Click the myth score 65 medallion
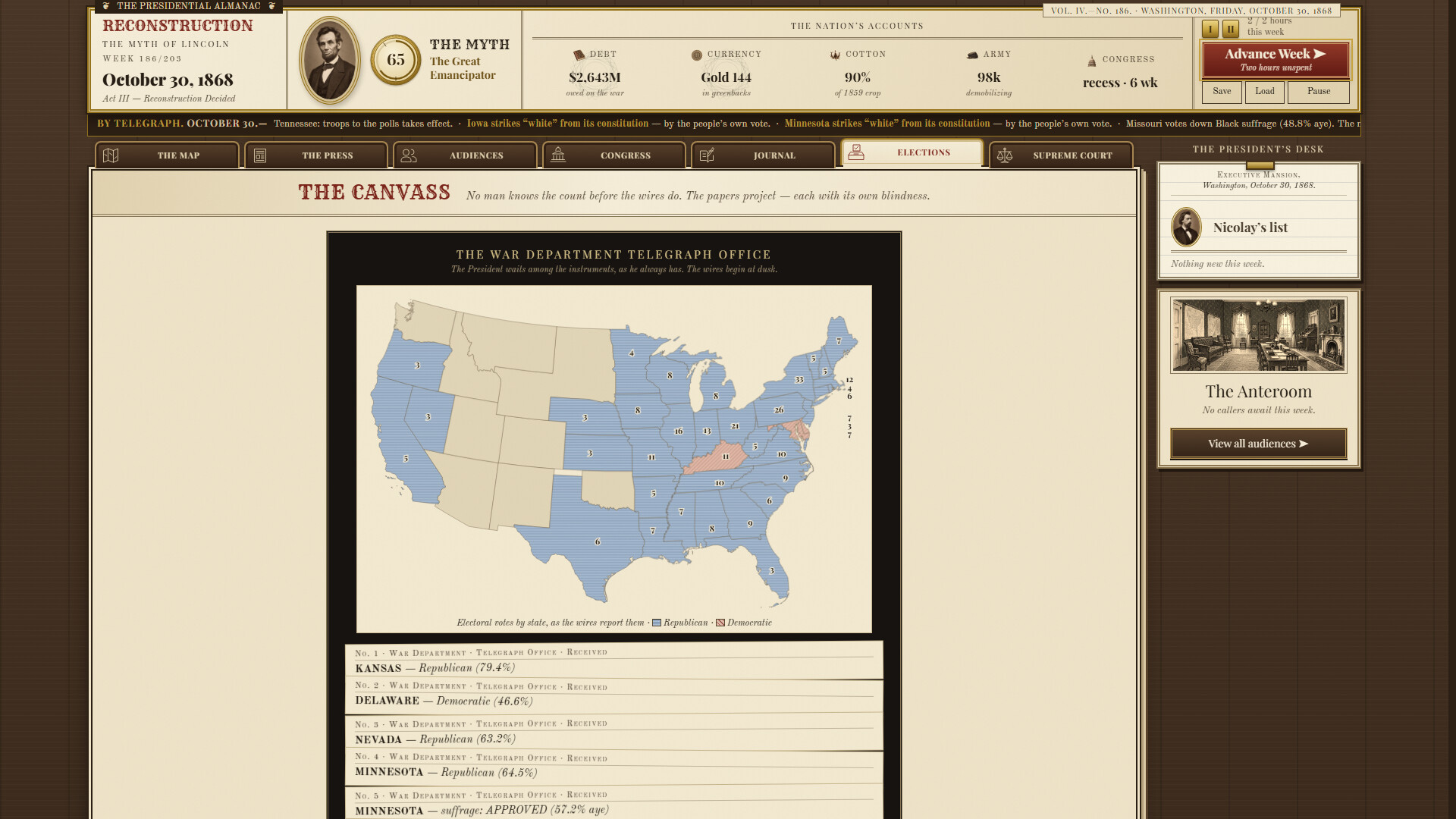The image size is (1456, 819). click(x=396, y=60)
